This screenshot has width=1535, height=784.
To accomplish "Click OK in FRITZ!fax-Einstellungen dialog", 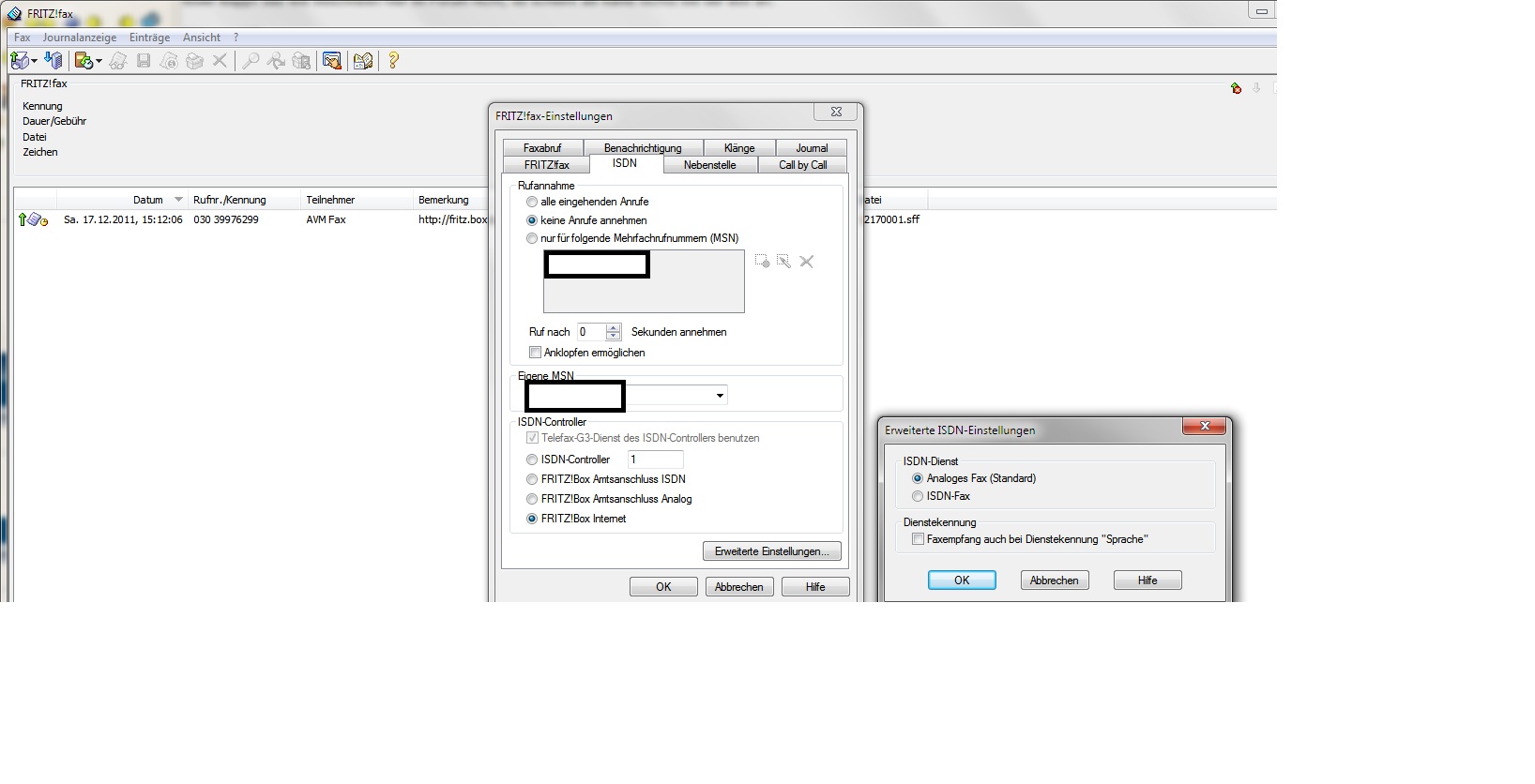I will [x=663, y=587].
